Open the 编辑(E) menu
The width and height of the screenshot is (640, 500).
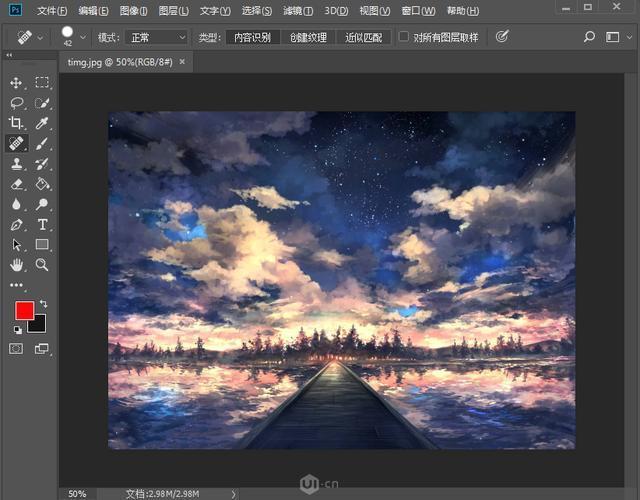[x=93, y=11]
